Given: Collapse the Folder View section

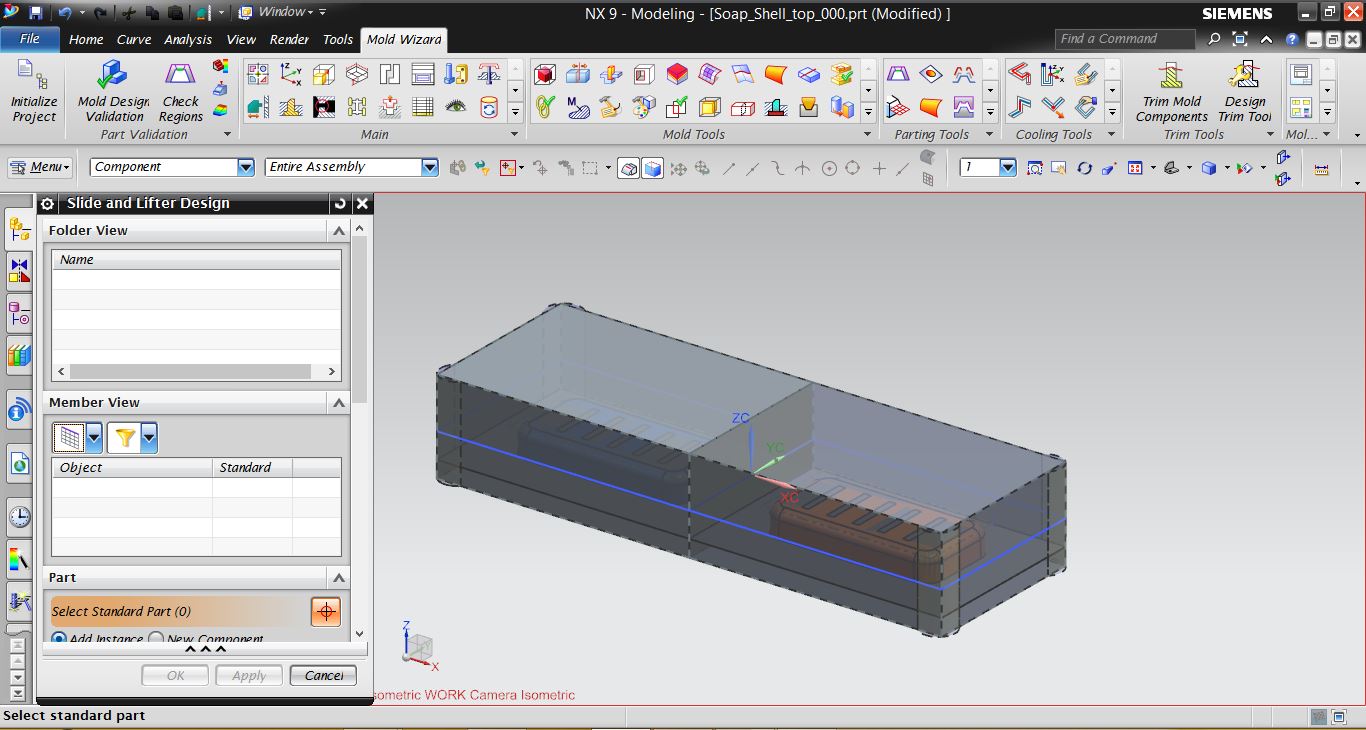Looking at the screenshot, I should [x=339, y=231].
